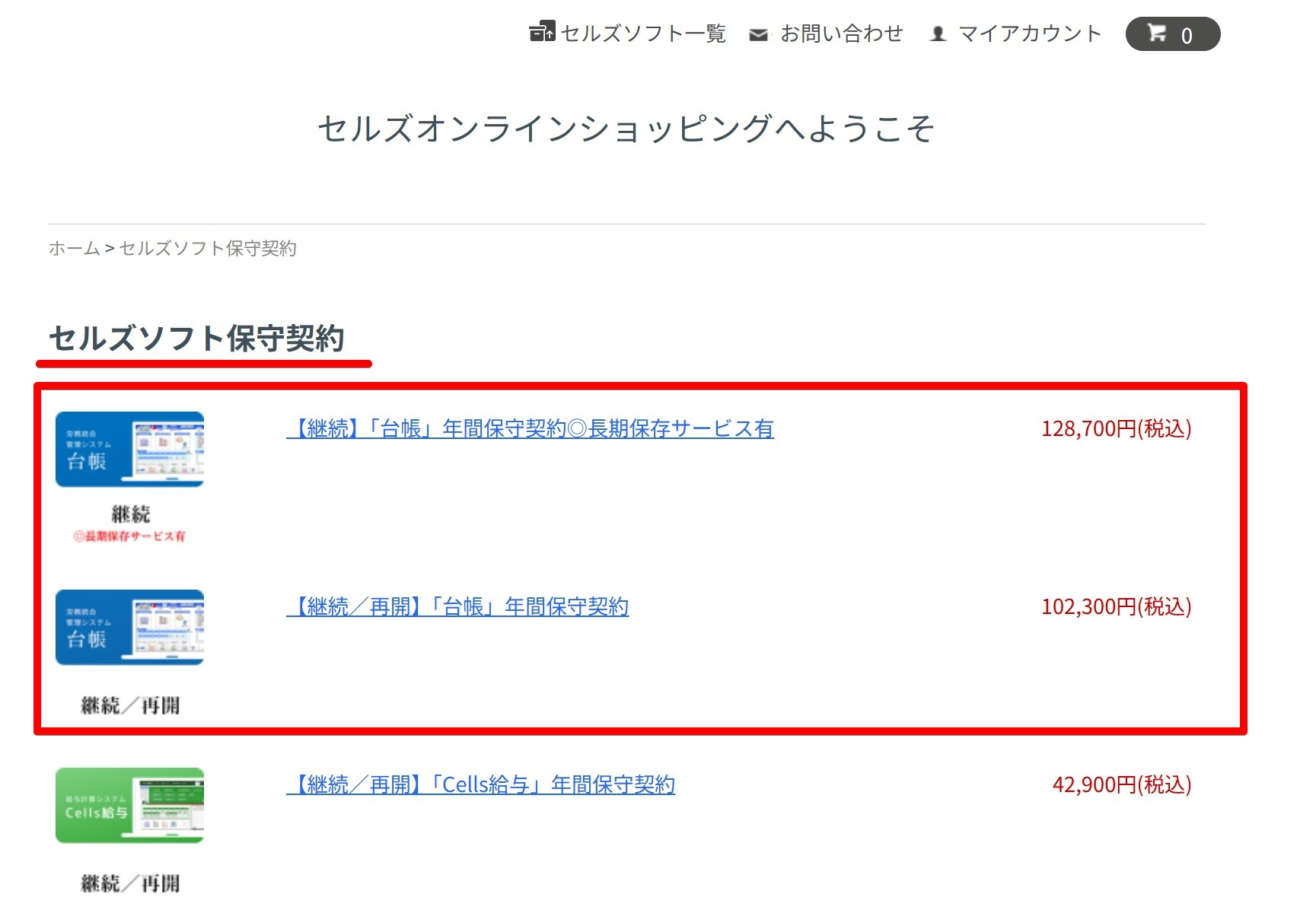Click the cart item count 0
Image resolution: width=1316 pixels, height=913 pixels.
(1187, 36)
